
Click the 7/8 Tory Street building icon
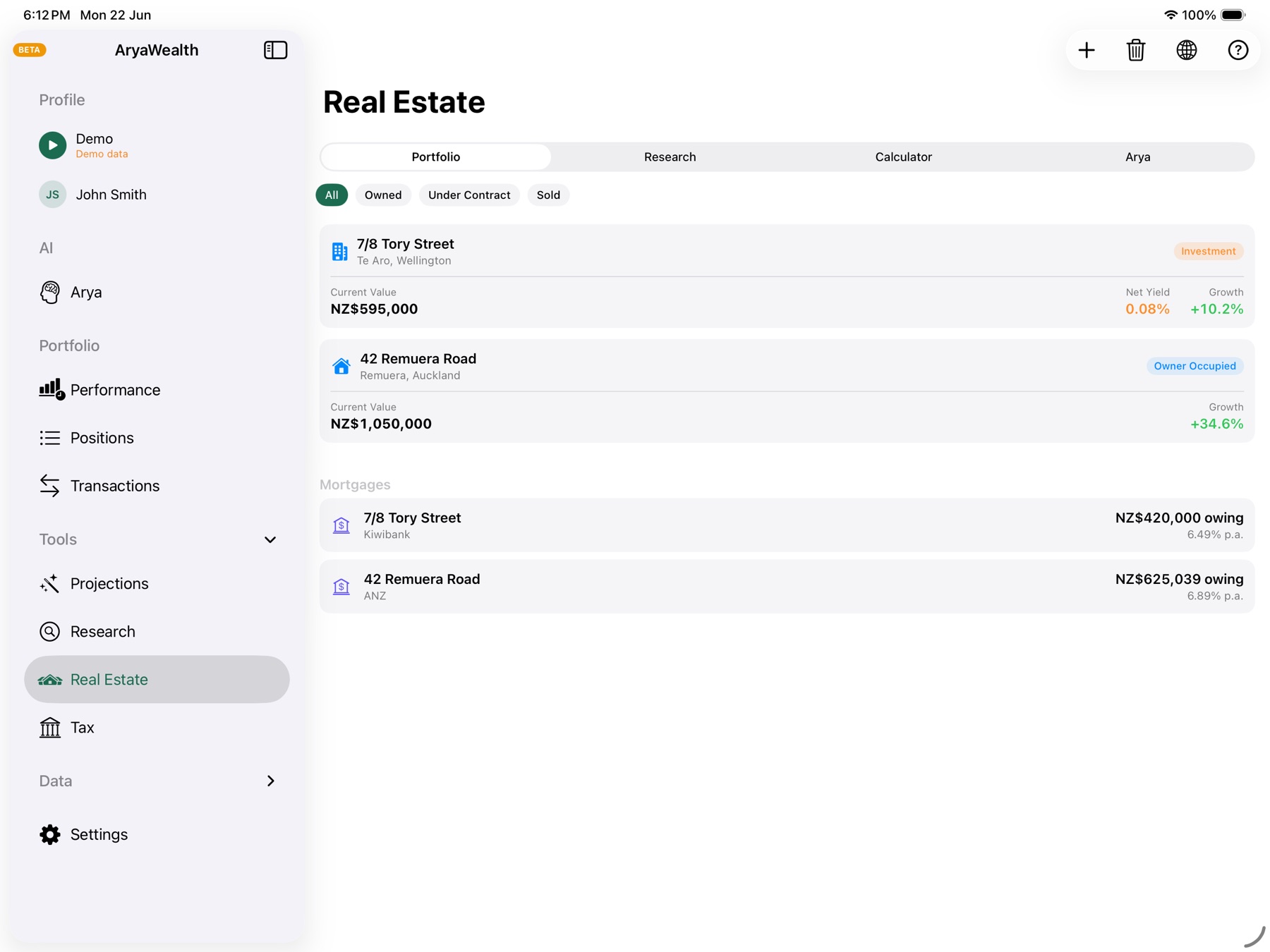[x=339, y=252]
